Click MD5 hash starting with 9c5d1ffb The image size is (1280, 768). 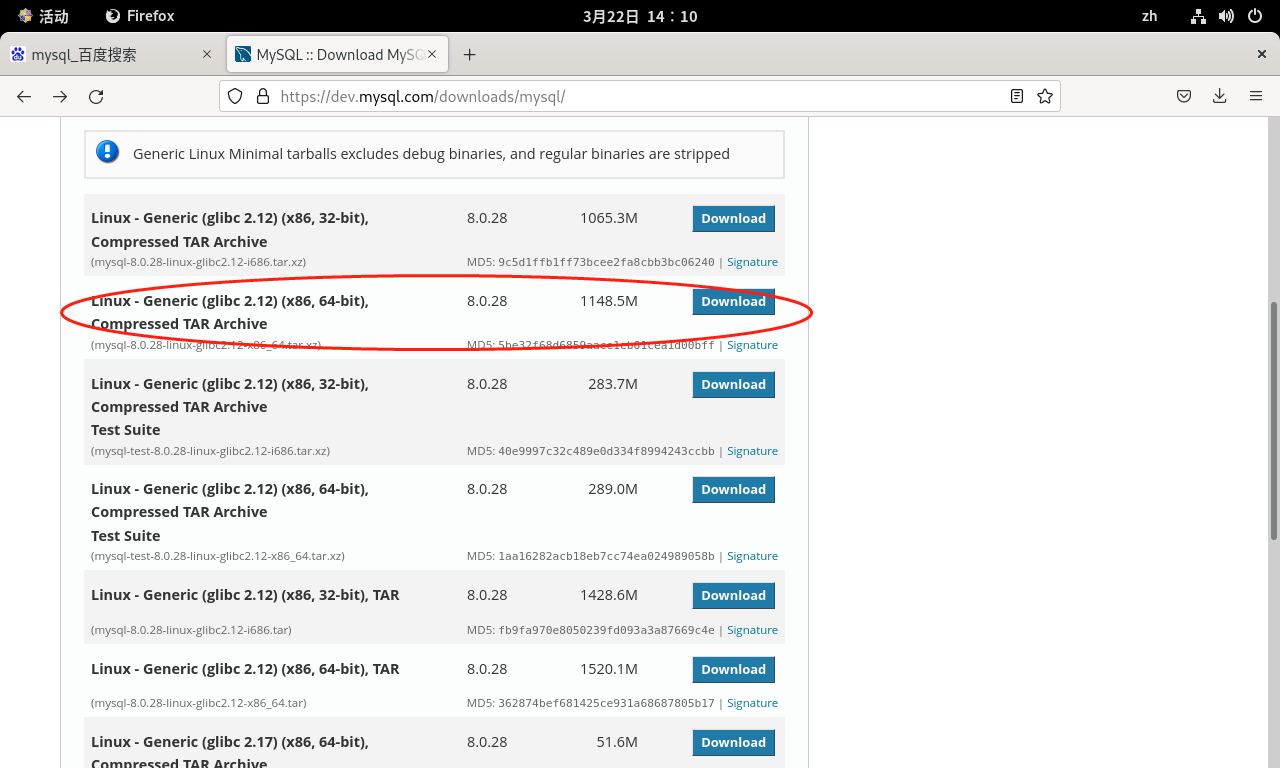(606, 262)
